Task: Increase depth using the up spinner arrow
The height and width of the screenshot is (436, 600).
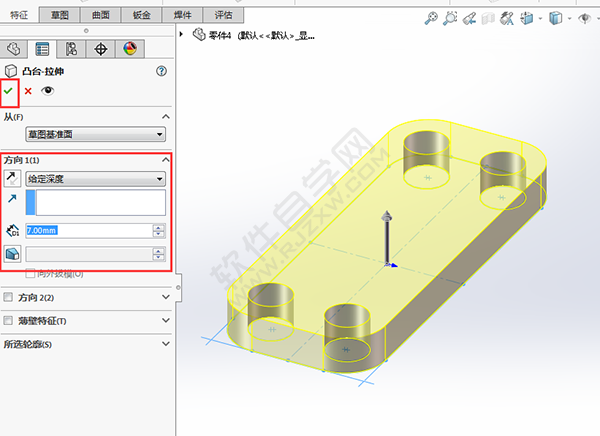Action: [159, 227]
